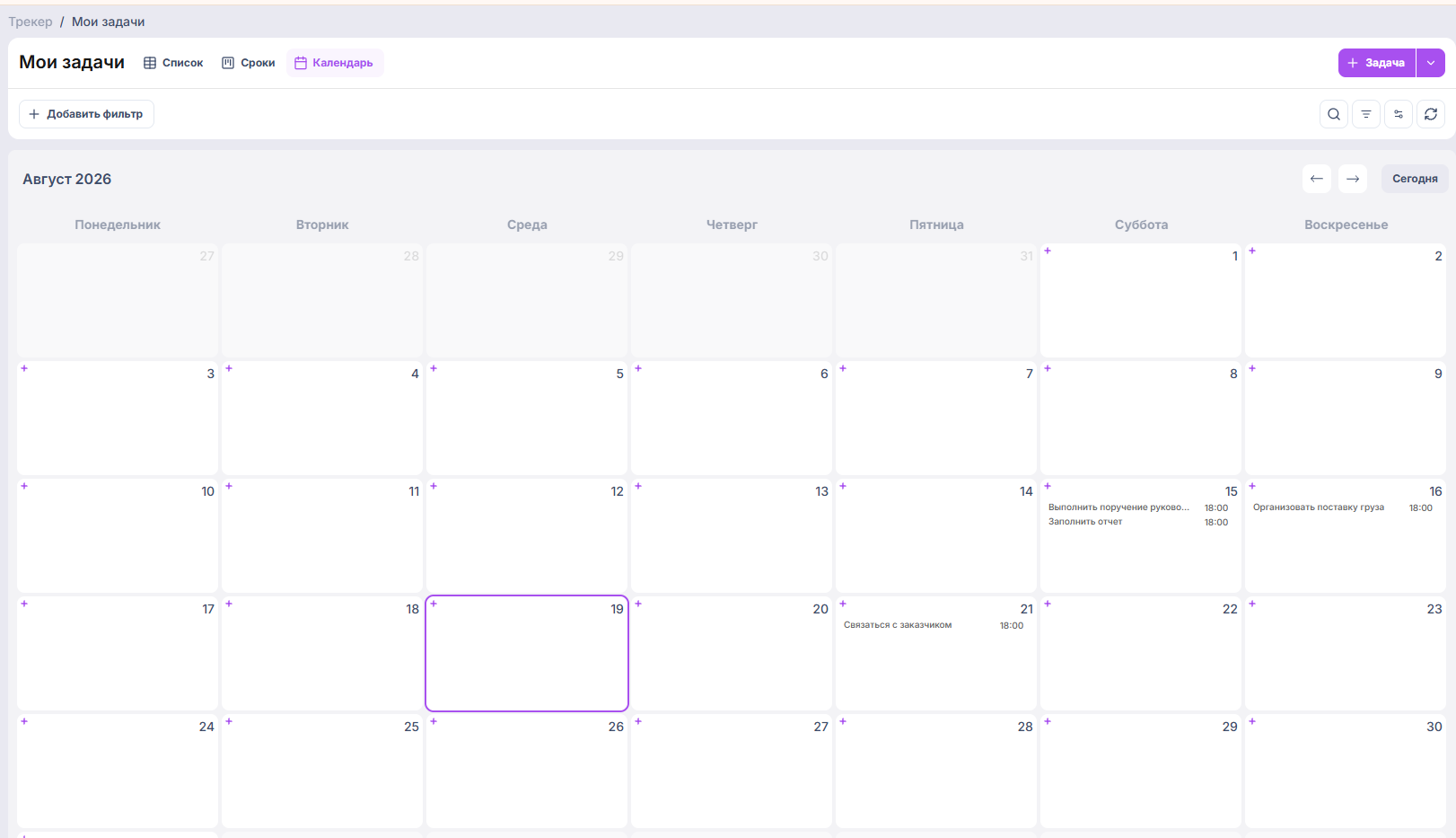Screen dimensions: 1456x838
Task: Add task on August 10 via plus icon
Action: [24, 486]
